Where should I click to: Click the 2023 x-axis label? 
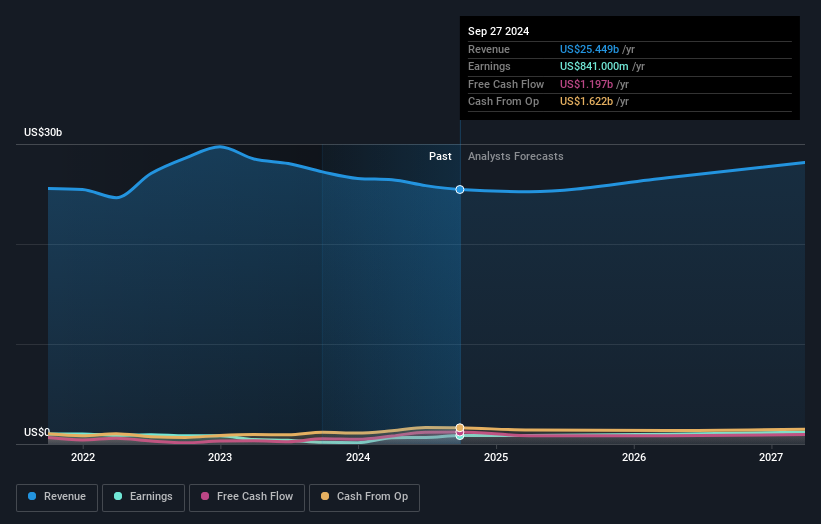click(x=220, y=457)
